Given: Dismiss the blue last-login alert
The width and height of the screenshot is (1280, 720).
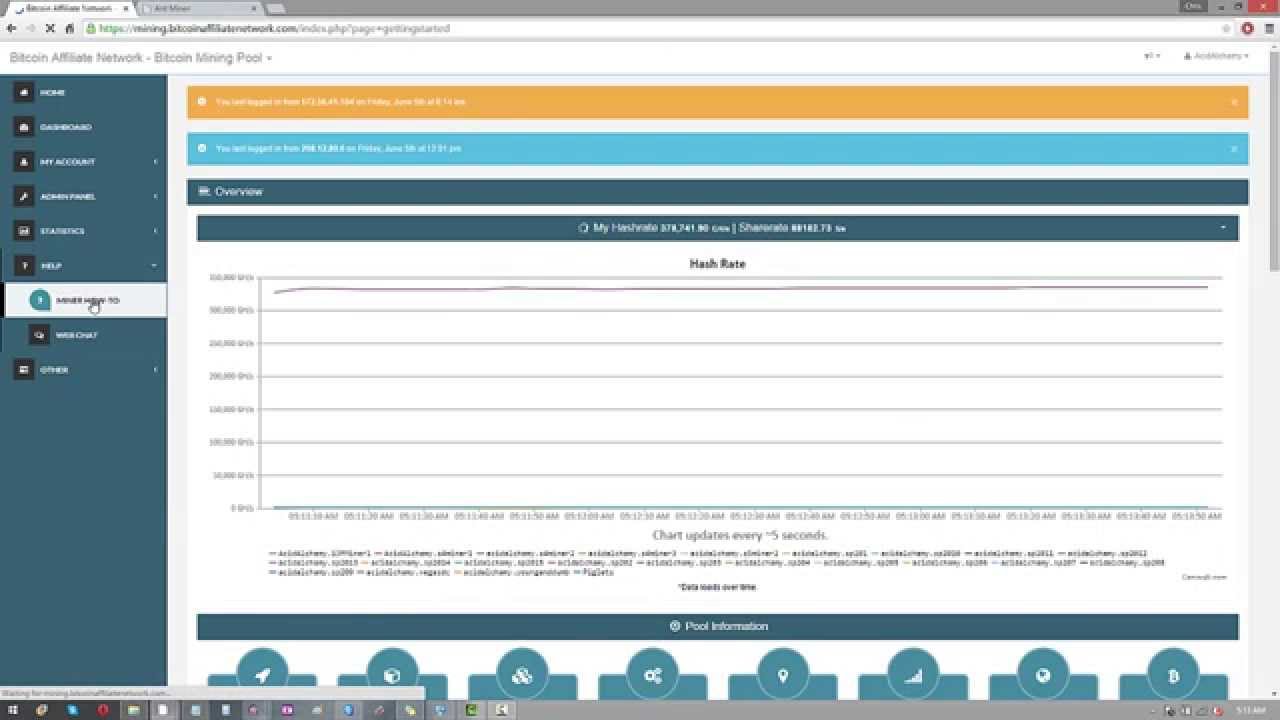Looking at the screenshot, I should [1234, 149].
